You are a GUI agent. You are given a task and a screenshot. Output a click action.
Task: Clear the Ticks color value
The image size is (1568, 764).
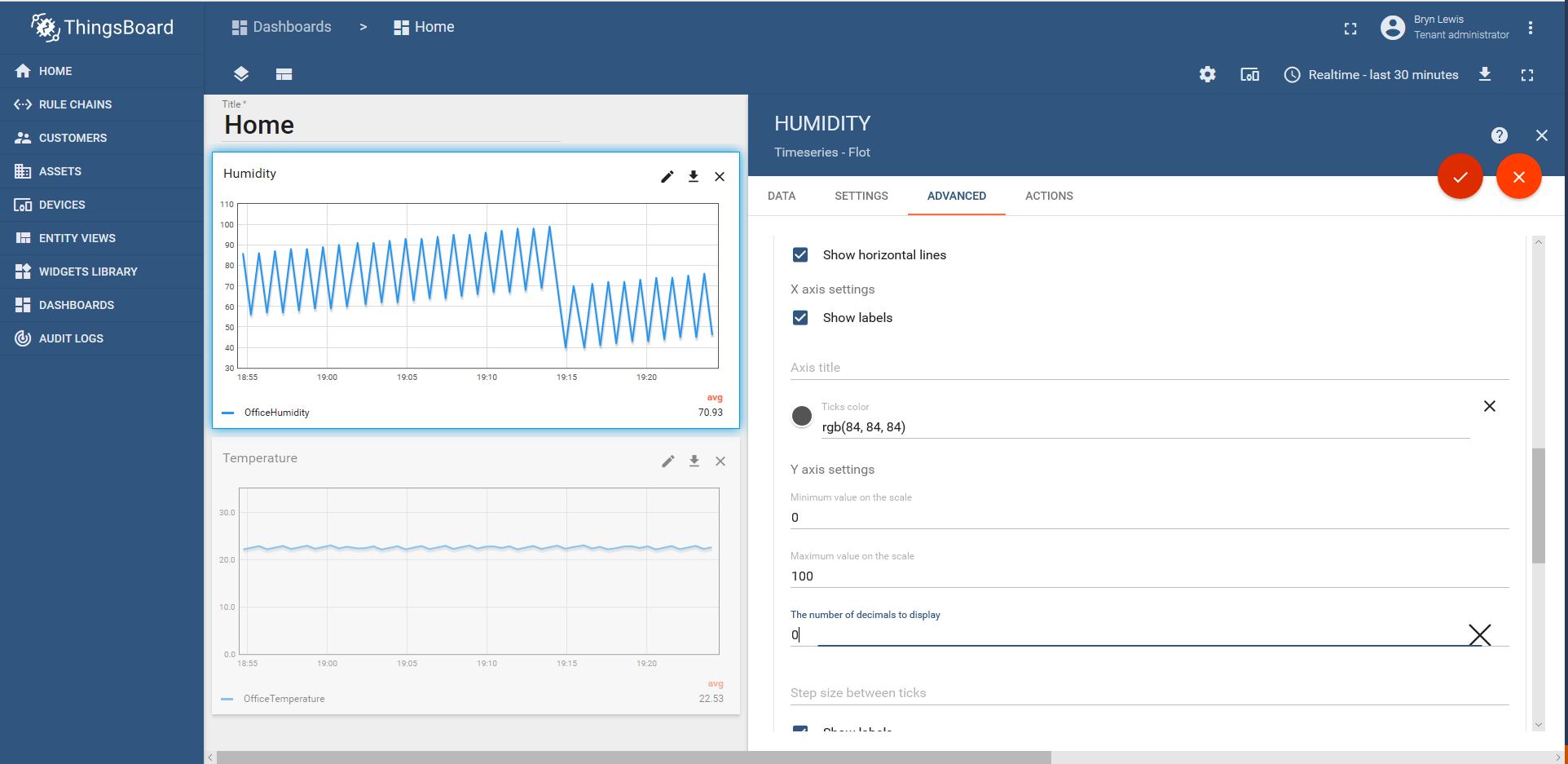[1490, 406]
